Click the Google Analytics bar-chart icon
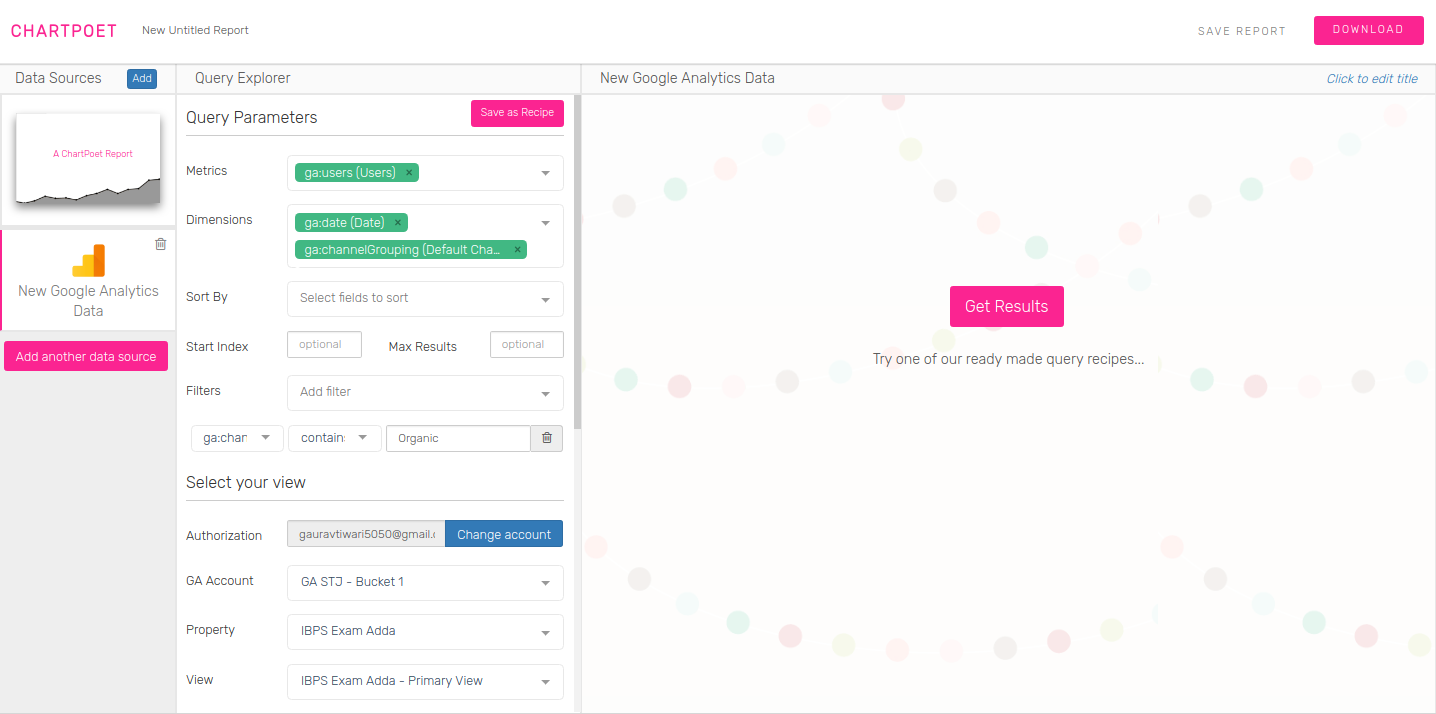1436x714 pixels. pos(88,260)
